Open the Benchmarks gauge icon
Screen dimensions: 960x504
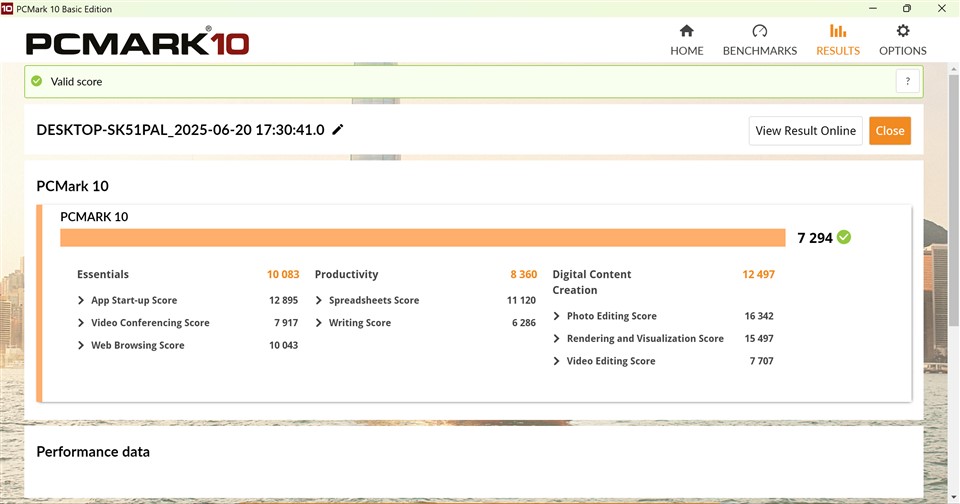[x=759, y=31]
